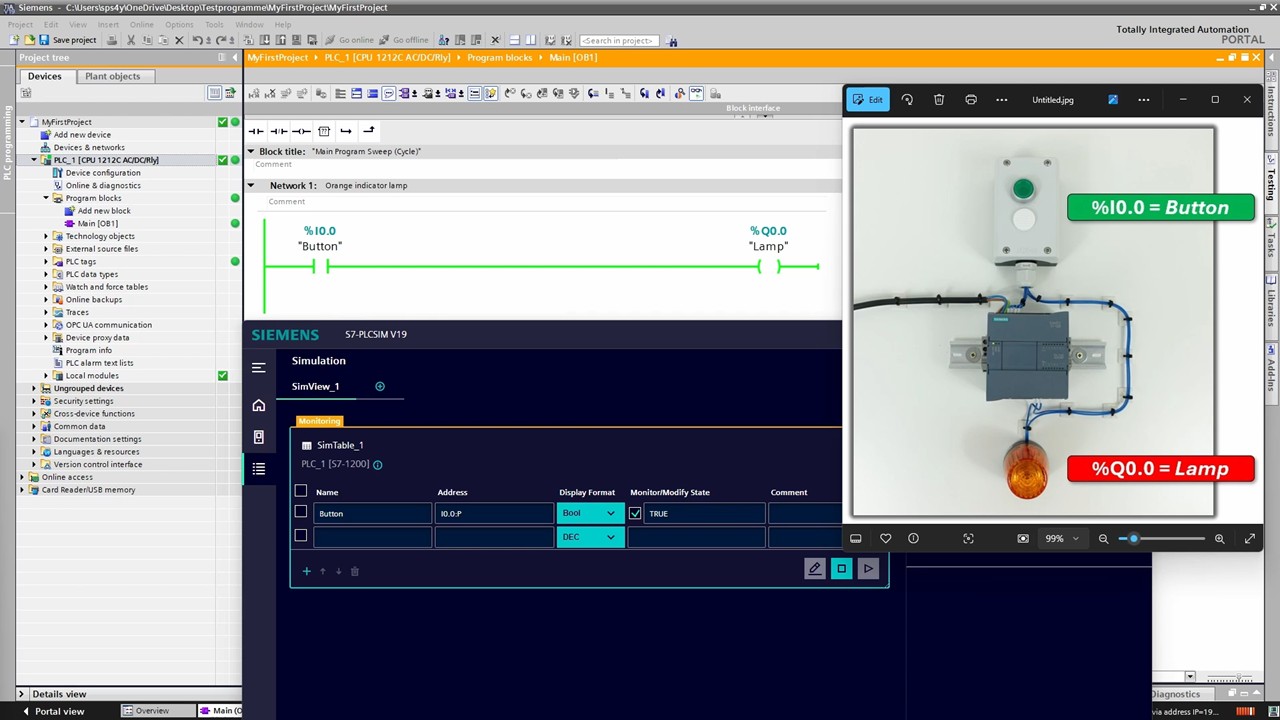Insert an empty box instruction
Image resolution: width=1280 pixels, height=720 pixels.
[x=323, y=131]
